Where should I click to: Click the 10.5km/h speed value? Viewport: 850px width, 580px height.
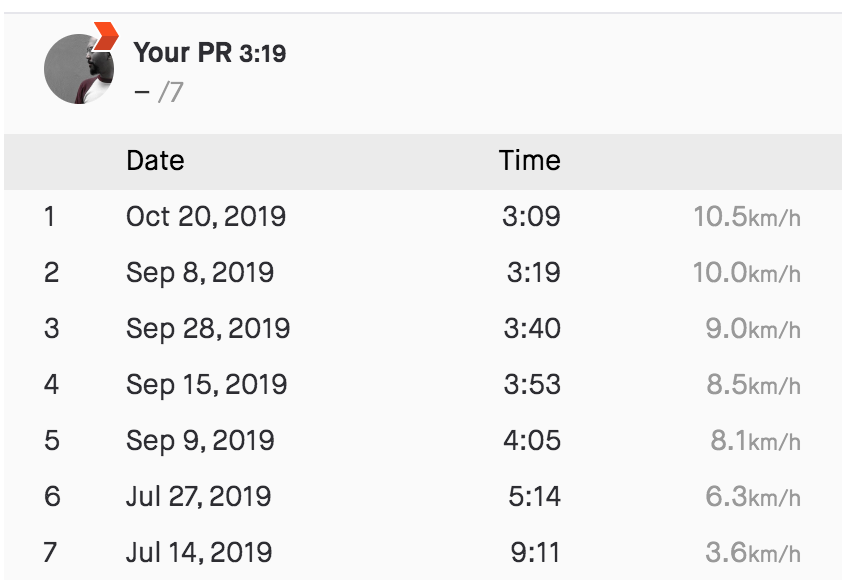click(x=747, y=217)
